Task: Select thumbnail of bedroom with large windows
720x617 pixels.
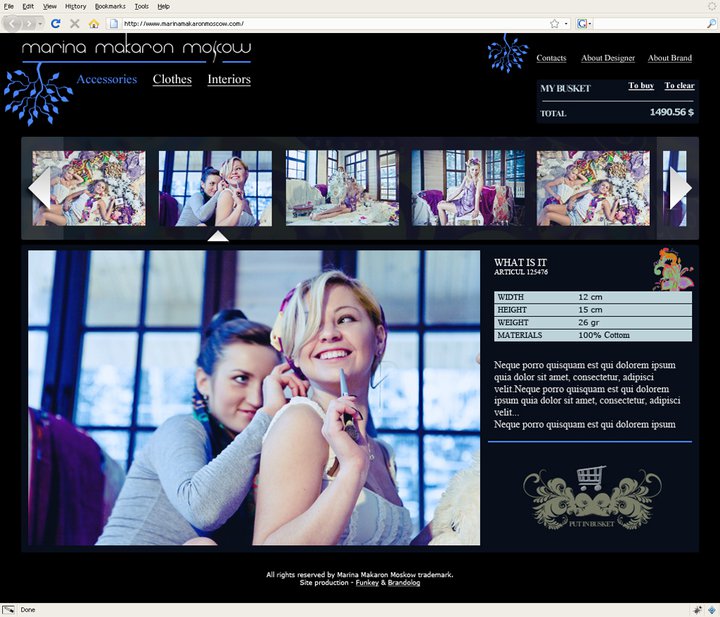Action: point(342,188)
